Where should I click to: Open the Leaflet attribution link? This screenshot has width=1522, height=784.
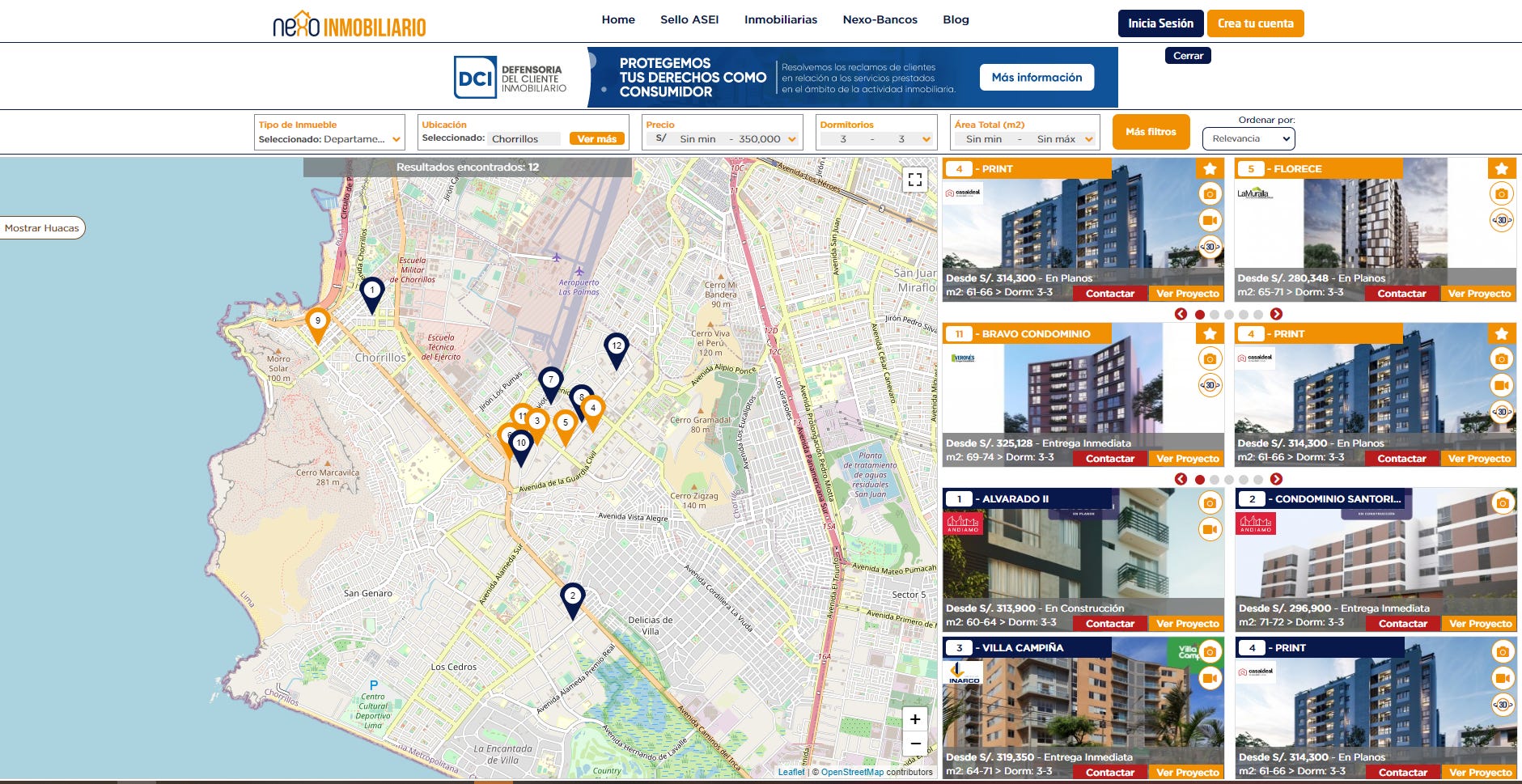(x=791, y=772)
